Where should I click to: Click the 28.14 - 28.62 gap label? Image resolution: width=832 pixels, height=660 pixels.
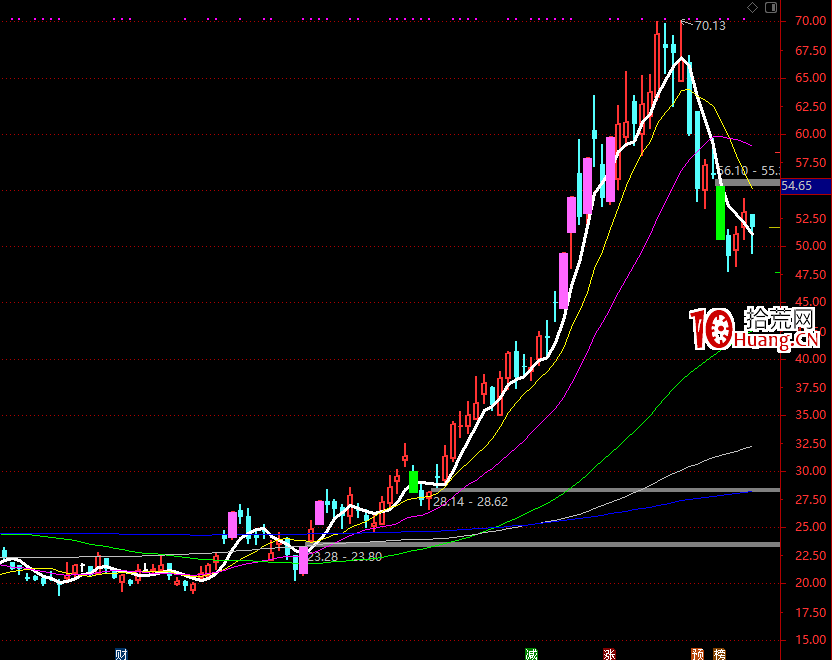click(470, 501)
